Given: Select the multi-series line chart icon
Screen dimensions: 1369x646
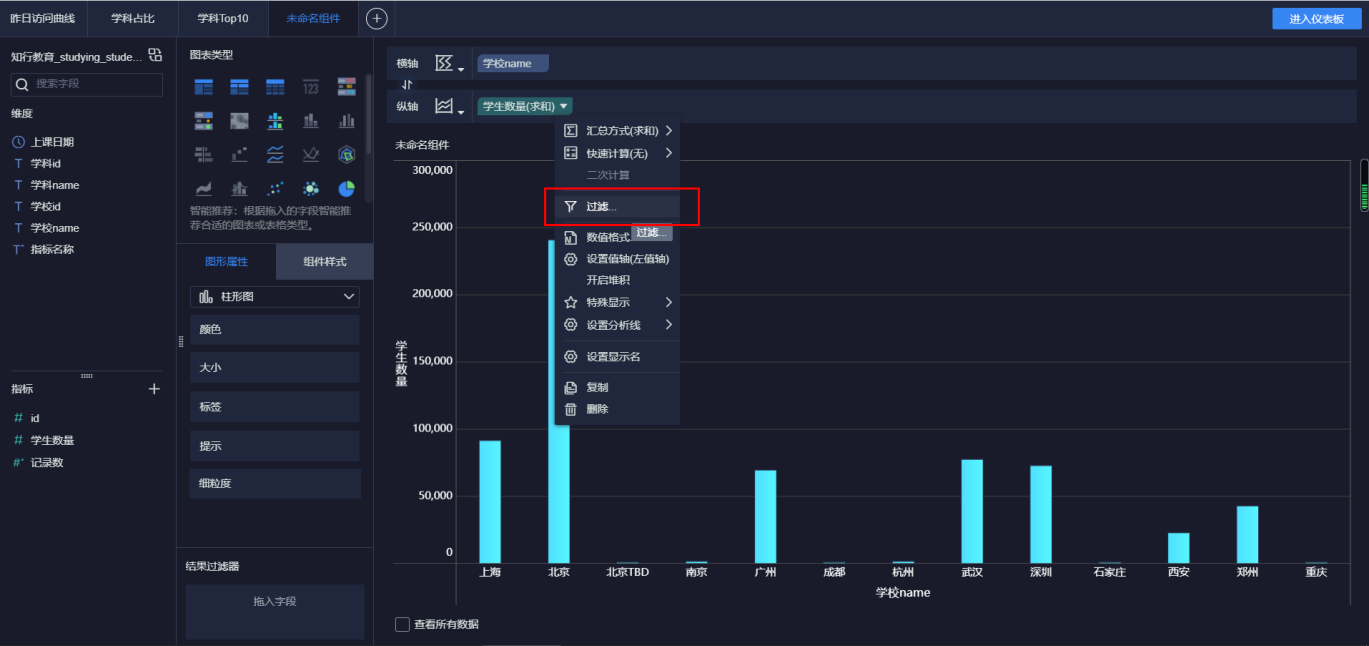Looking at the screenshot, I should pos(275,154).
